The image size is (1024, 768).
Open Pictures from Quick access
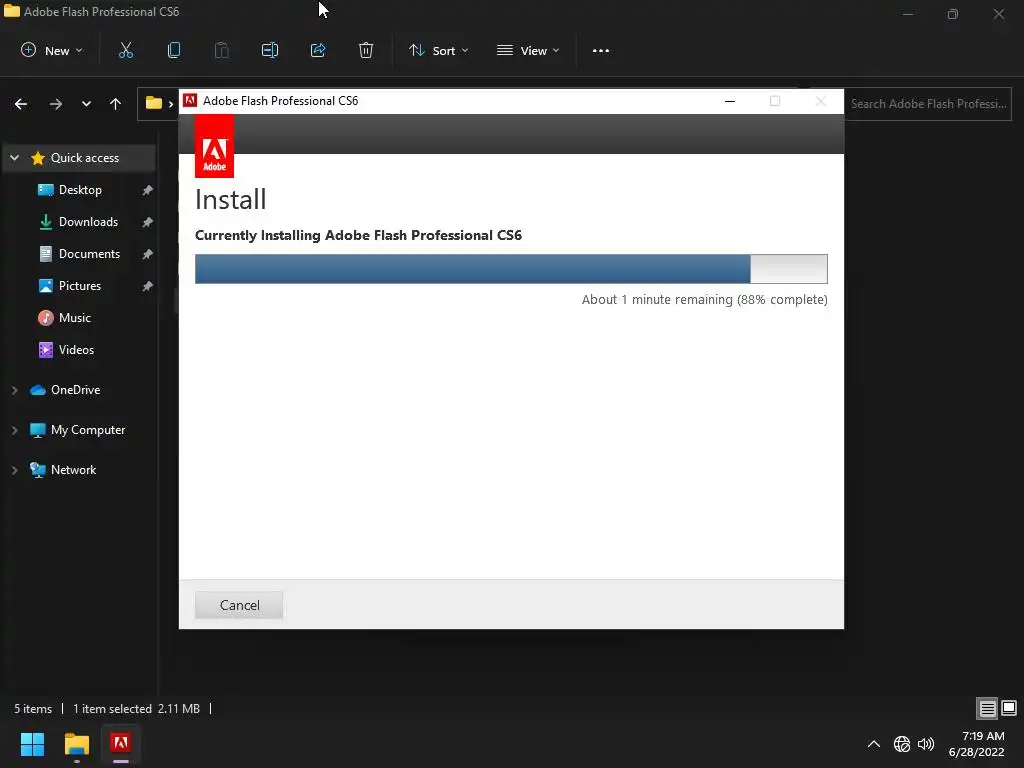80,286
